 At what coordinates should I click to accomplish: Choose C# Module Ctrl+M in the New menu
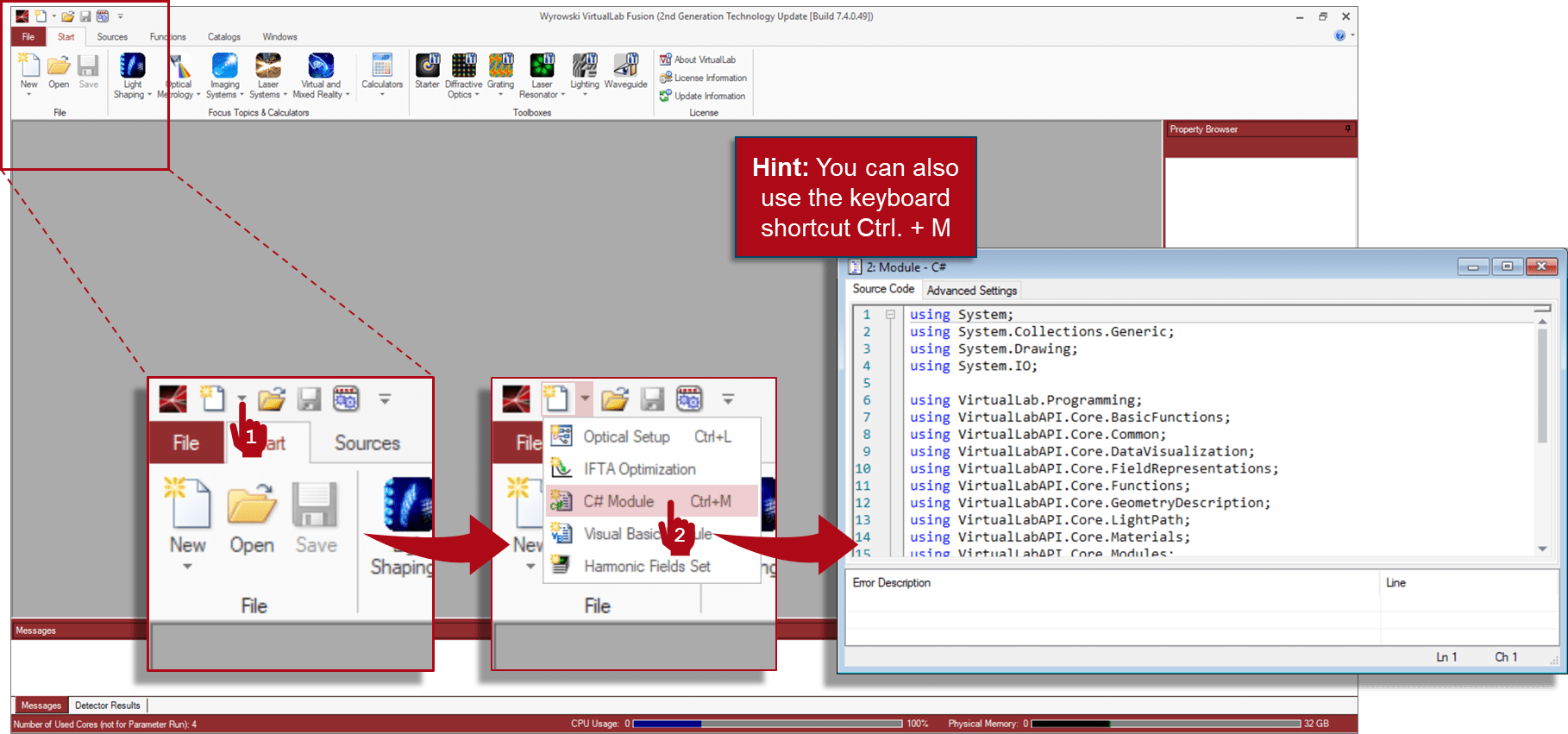652,501
